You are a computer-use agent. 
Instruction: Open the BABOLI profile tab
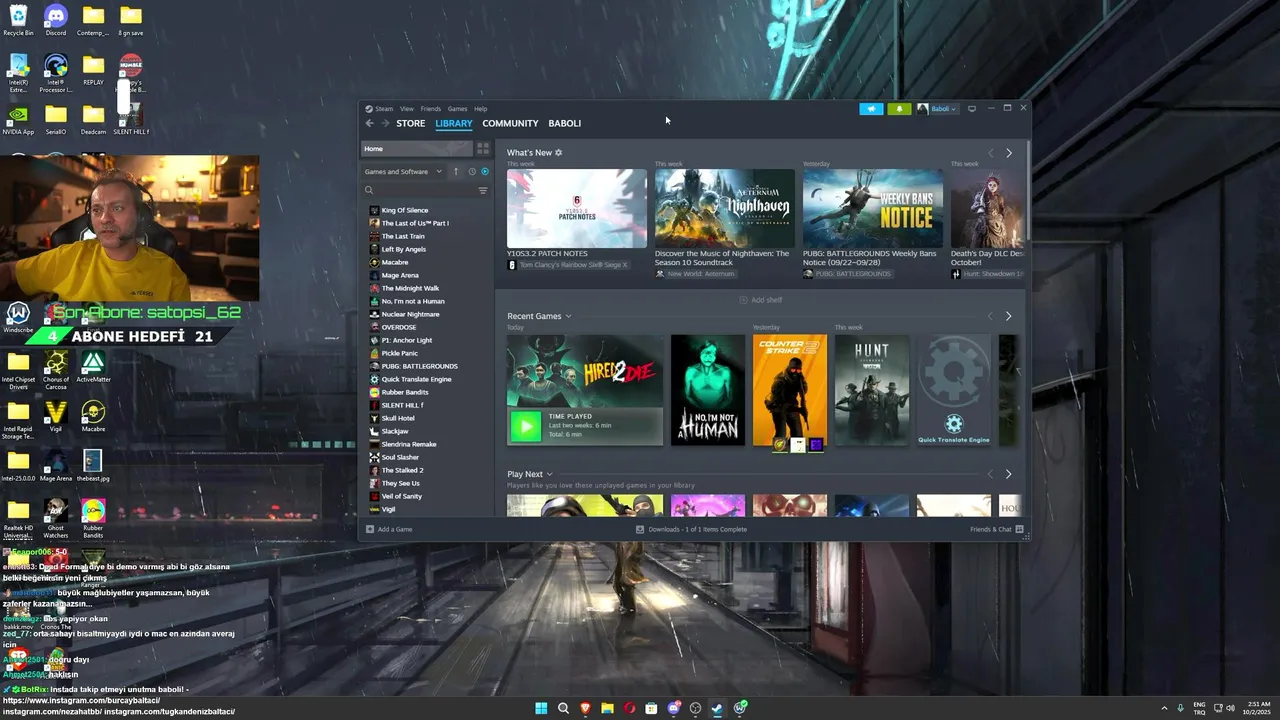pos(564,123)
